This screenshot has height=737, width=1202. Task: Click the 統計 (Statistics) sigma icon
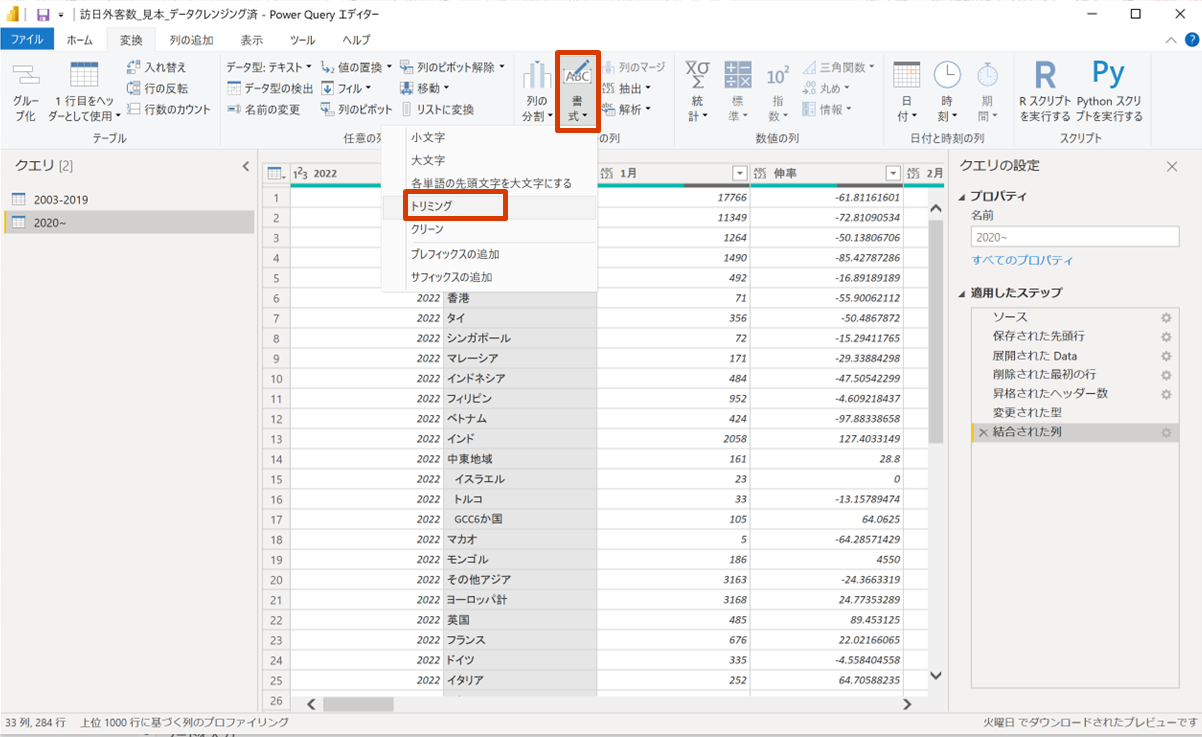pyautogui.click(x=696, y=75)
